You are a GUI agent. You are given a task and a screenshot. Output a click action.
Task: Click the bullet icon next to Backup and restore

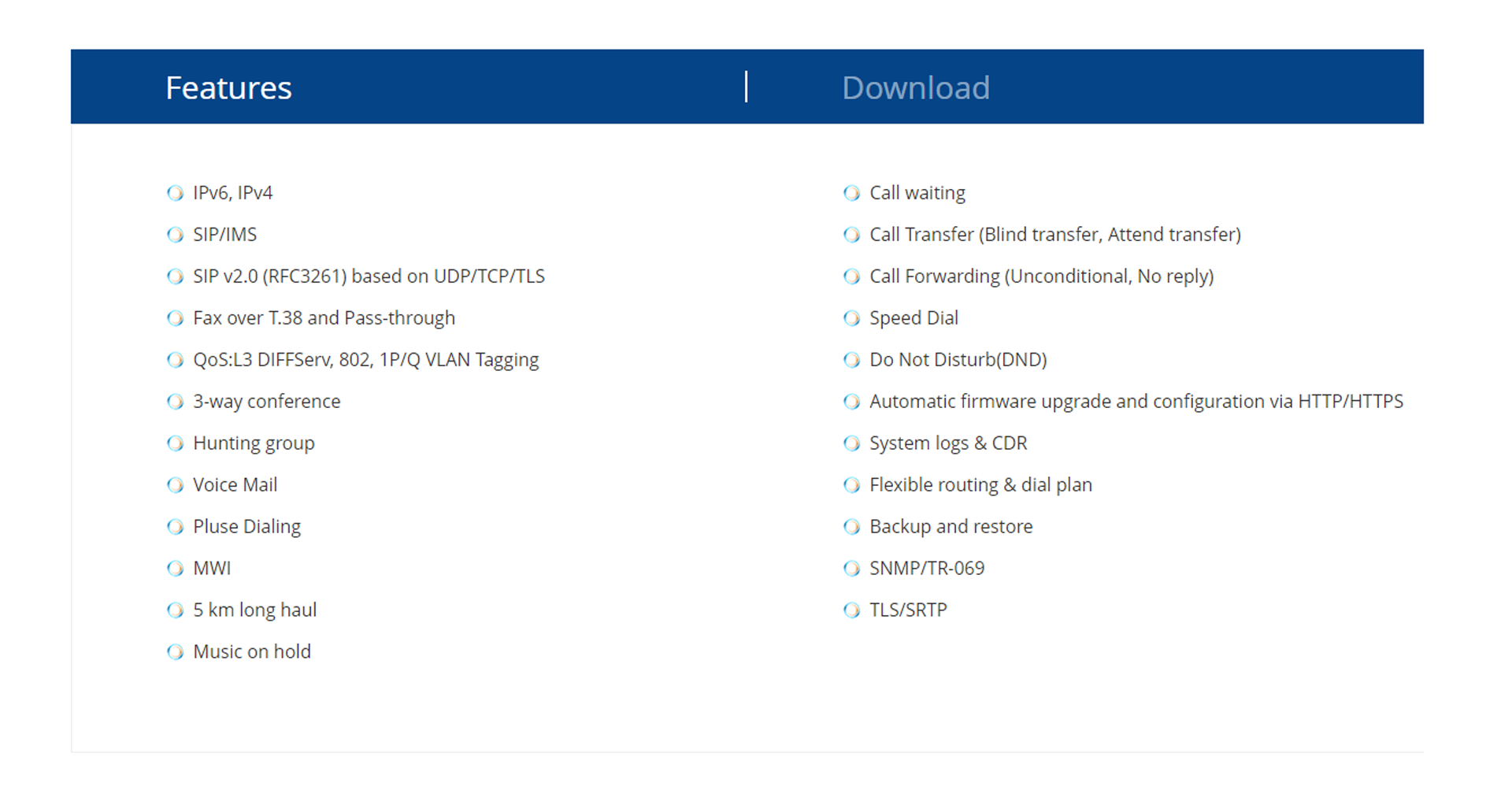click(x=851, y=527)
